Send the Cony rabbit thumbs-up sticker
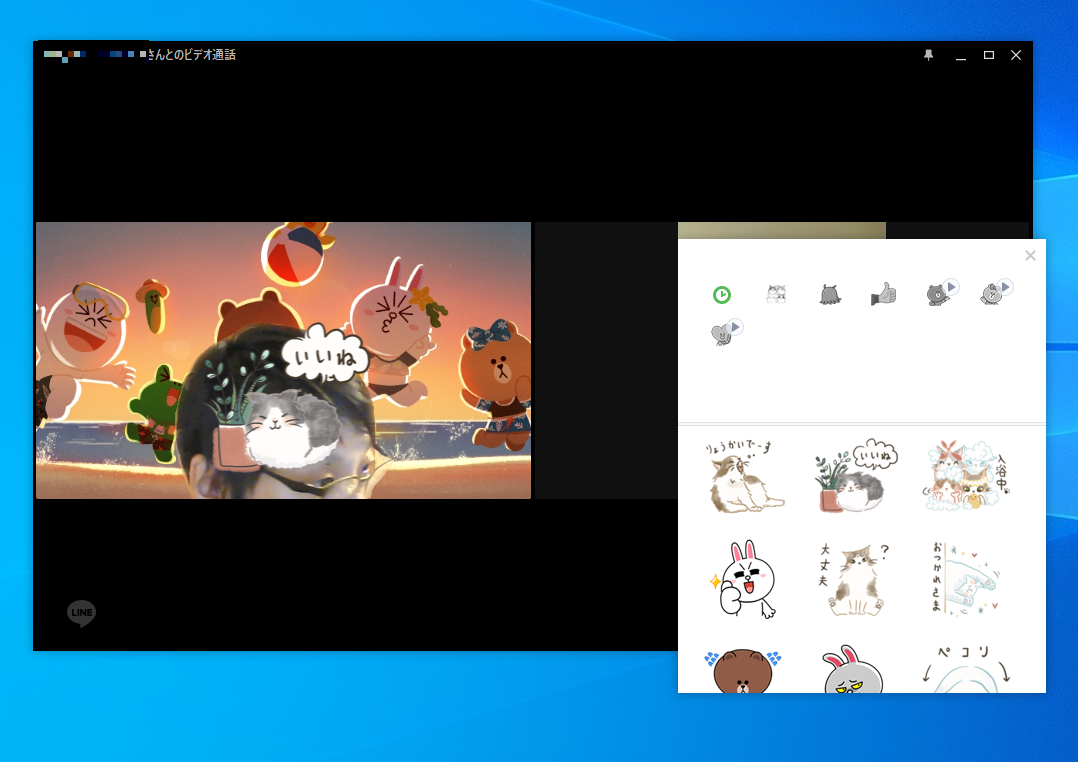Screen dimensions: 1078x762 tap(744, 579)
